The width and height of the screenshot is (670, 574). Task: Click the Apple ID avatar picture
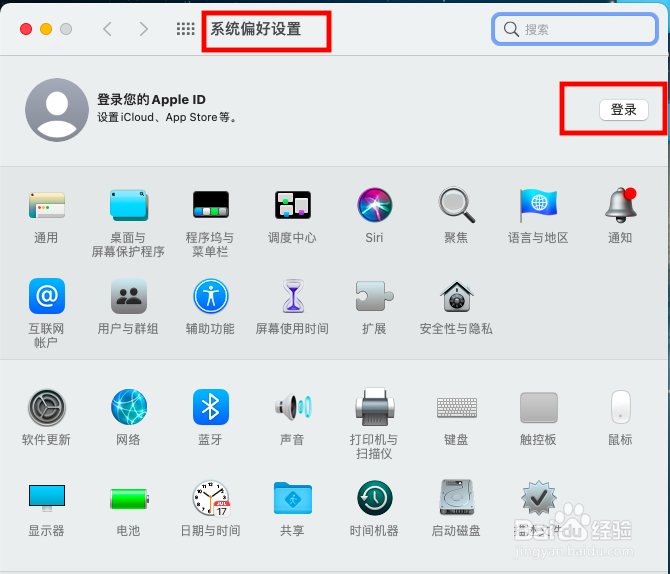pos(57,110)
